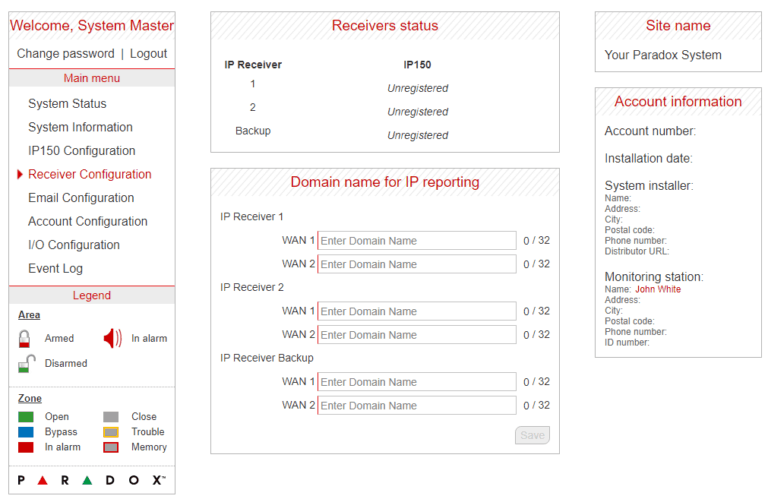Click the Paradox logo at sidebar bottom
This screenshot has height=499, width=768.
coord(92,480)
